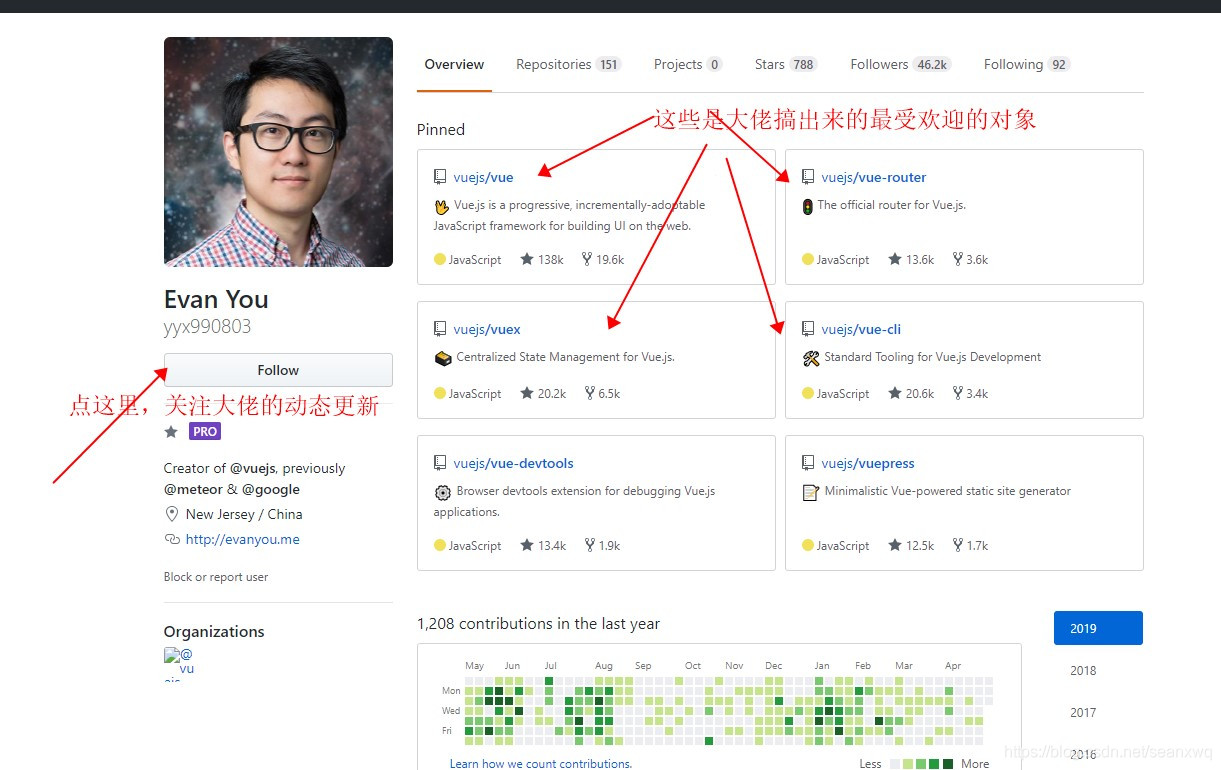Click the 1.9k fork count of vue-devtools
The image size is (1221, 770).
coord(602,545)
